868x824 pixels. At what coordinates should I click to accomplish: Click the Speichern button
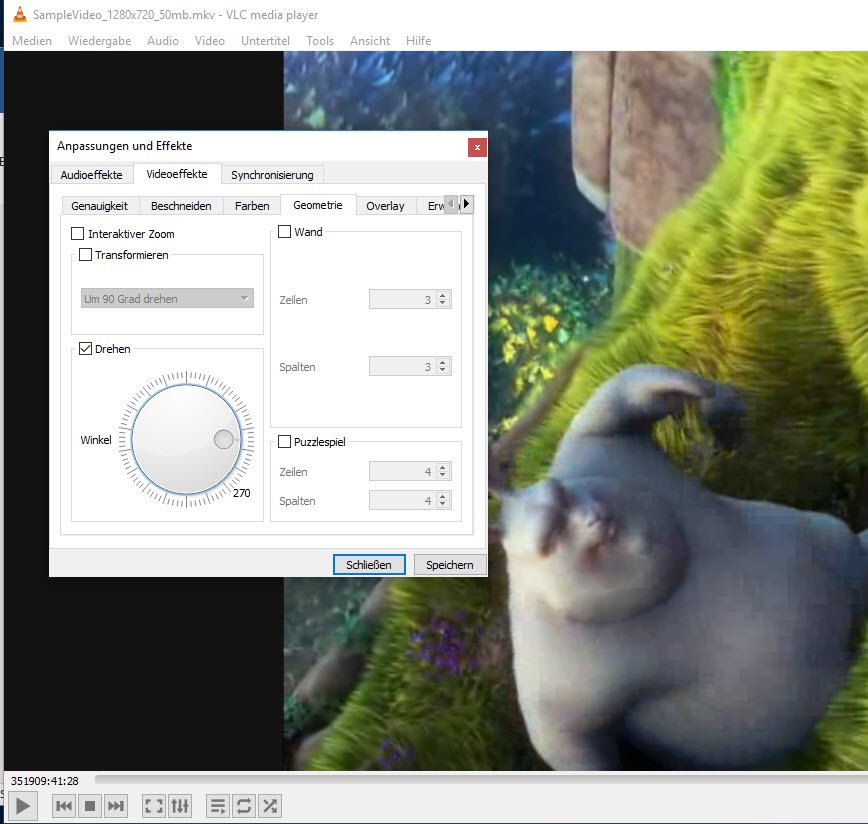point(450,564)
